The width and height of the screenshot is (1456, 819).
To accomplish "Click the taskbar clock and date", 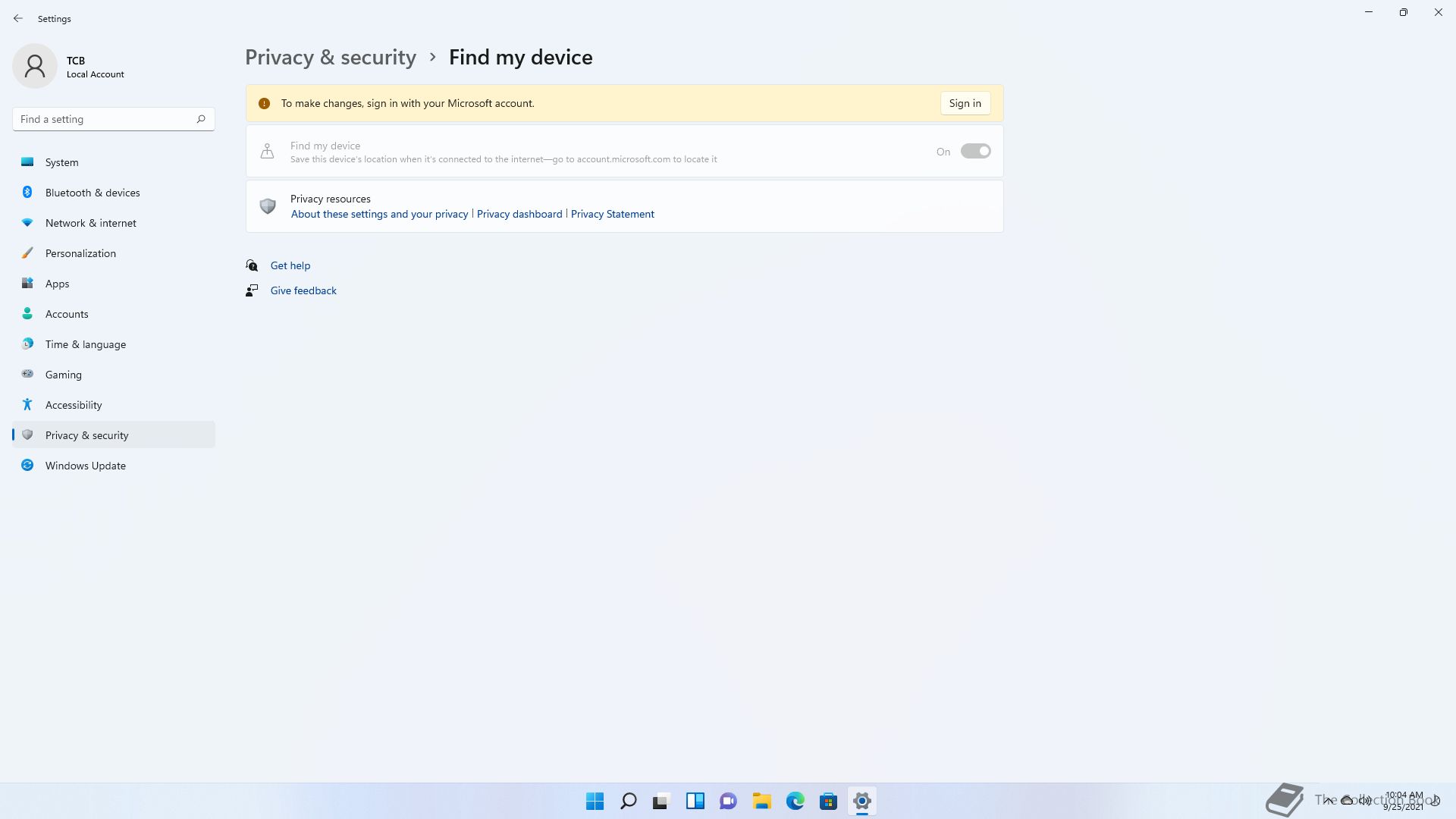I will [x=1403, y=801].
